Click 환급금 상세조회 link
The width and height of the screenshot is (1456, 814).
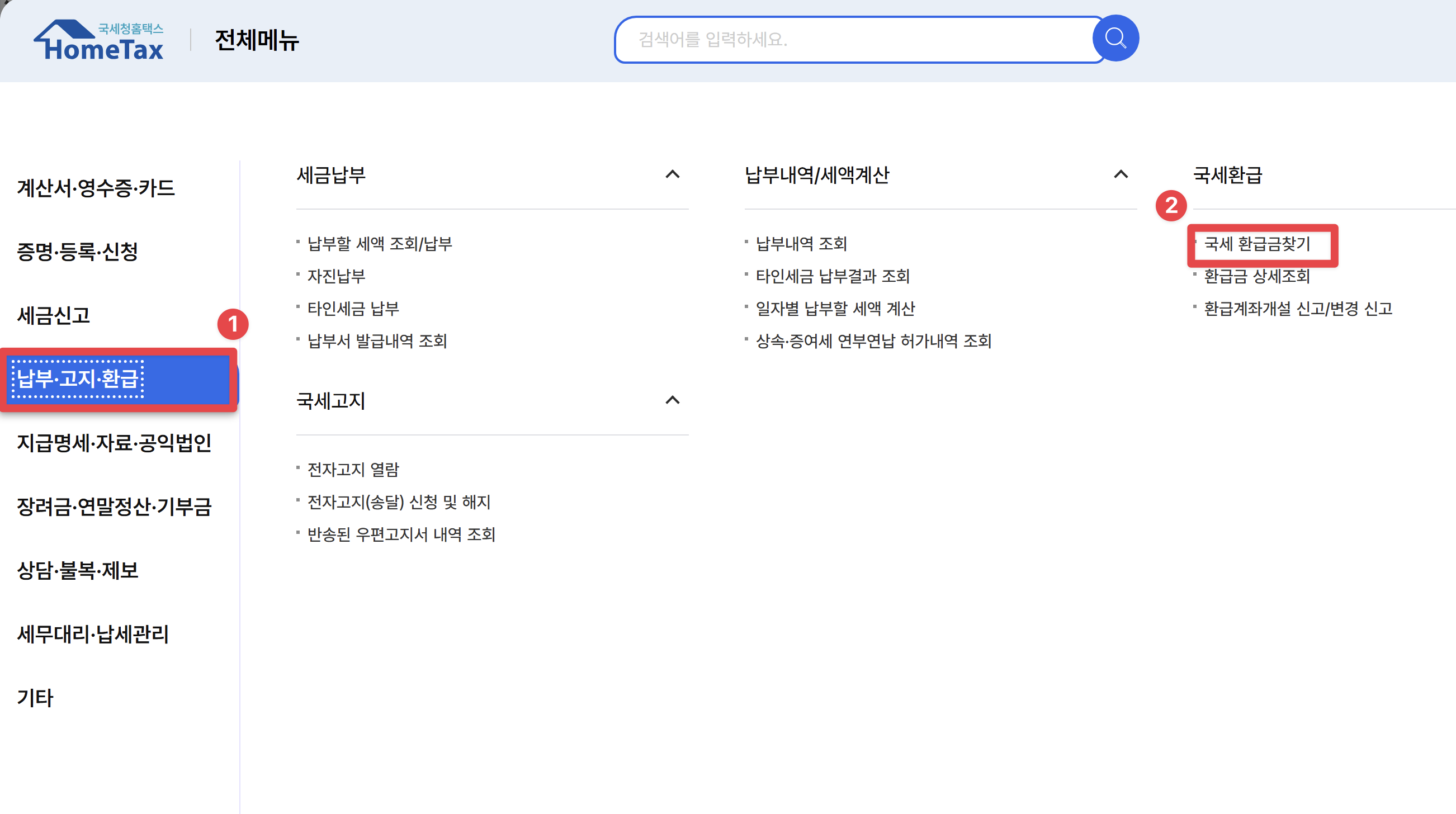click(1256, 276)
